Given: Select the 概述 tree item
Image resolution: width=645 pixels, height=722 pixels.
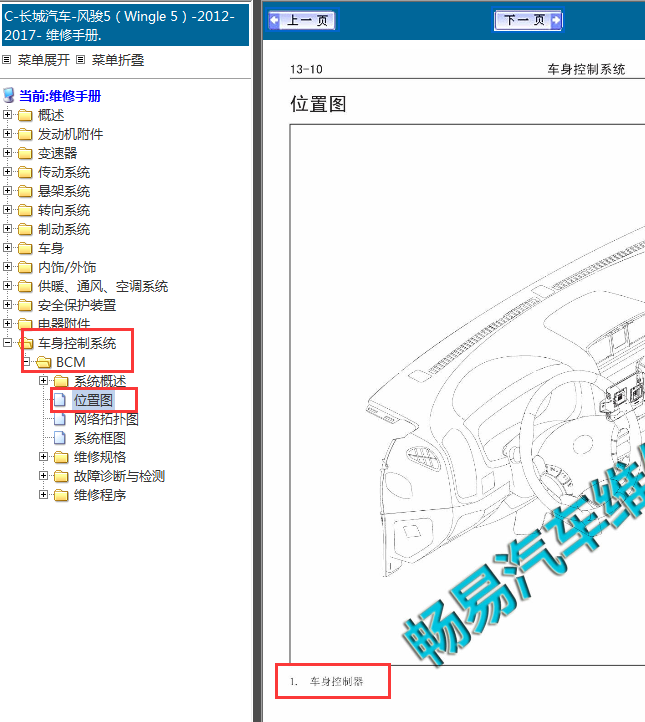Looking at the screenshot, I should pyautogui.click(x=51, y=115).
